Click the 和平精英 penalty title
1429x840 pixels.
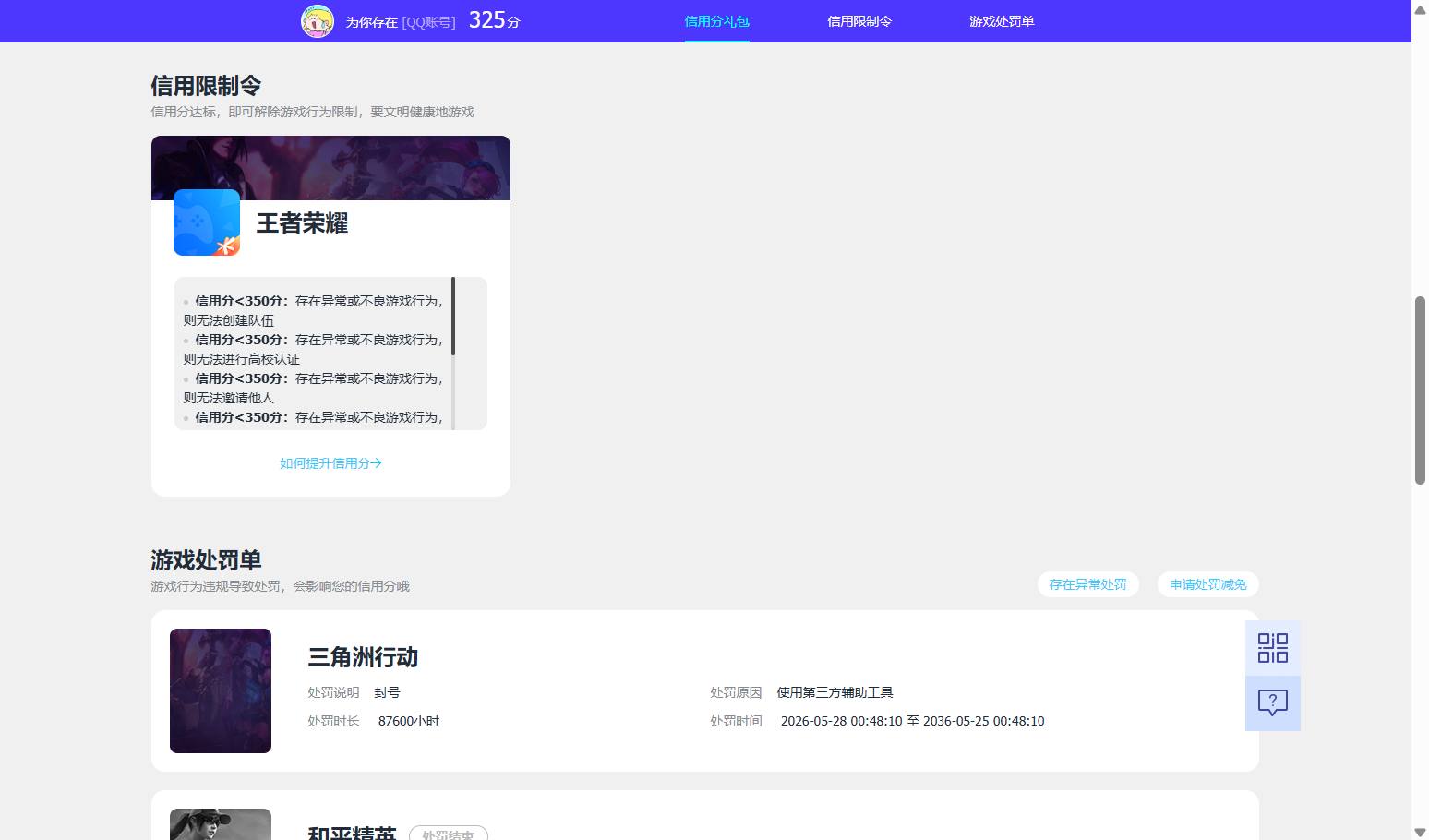coord(352,833)
